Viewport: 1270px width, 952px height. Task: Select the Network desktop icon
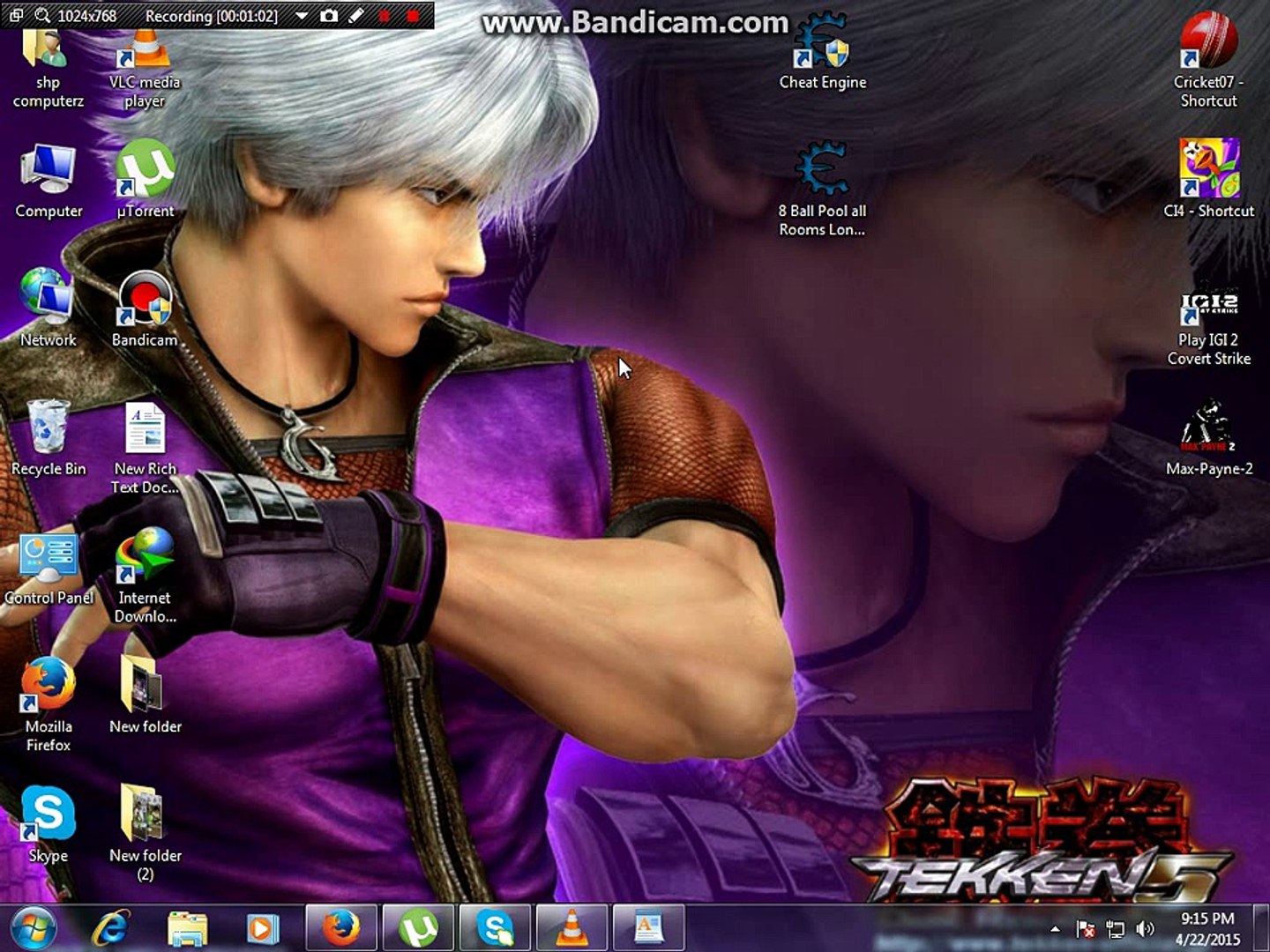click(x=49, y=309)
